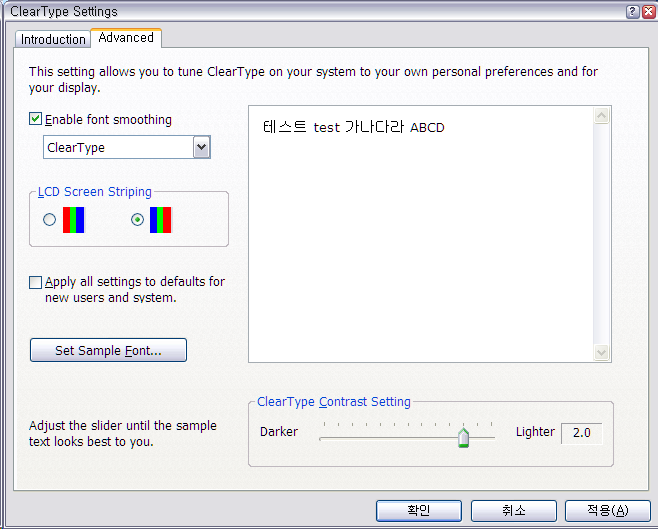Click the 취소 (Cancel) button
Viewport: 658px width, 529px height.
click(514, 511)
